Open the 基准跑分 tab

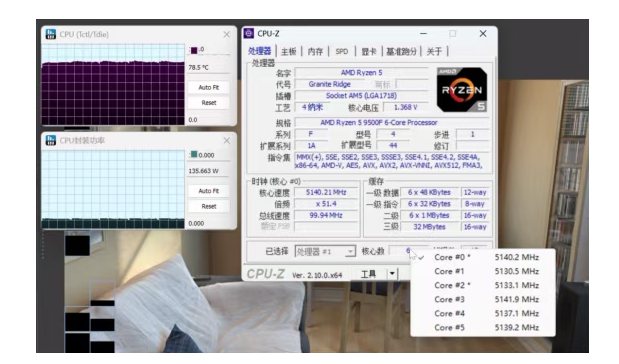[401, 51]
